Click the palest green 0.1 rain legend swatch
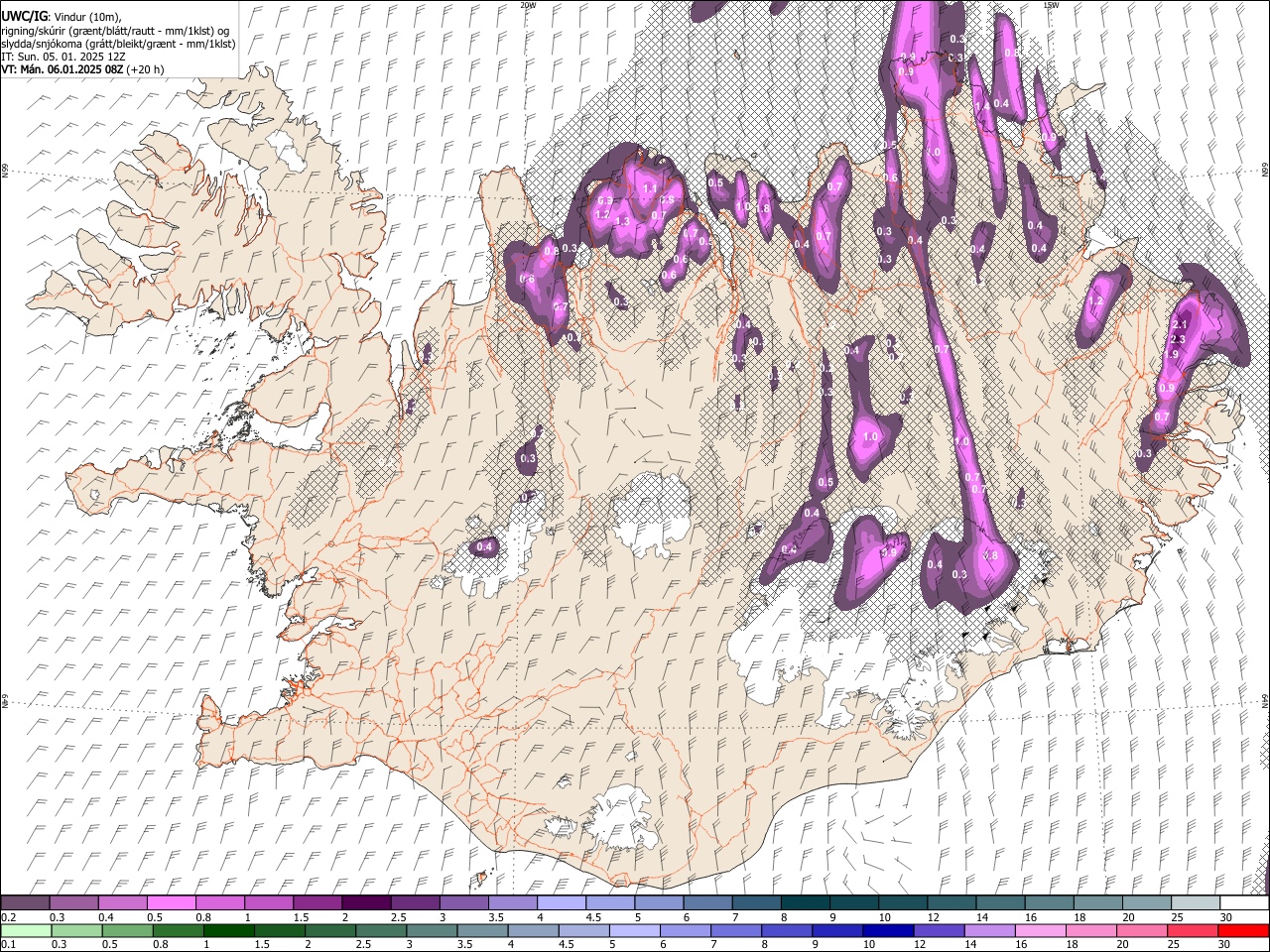1270x952 pixels. click(x=26, y=930)
